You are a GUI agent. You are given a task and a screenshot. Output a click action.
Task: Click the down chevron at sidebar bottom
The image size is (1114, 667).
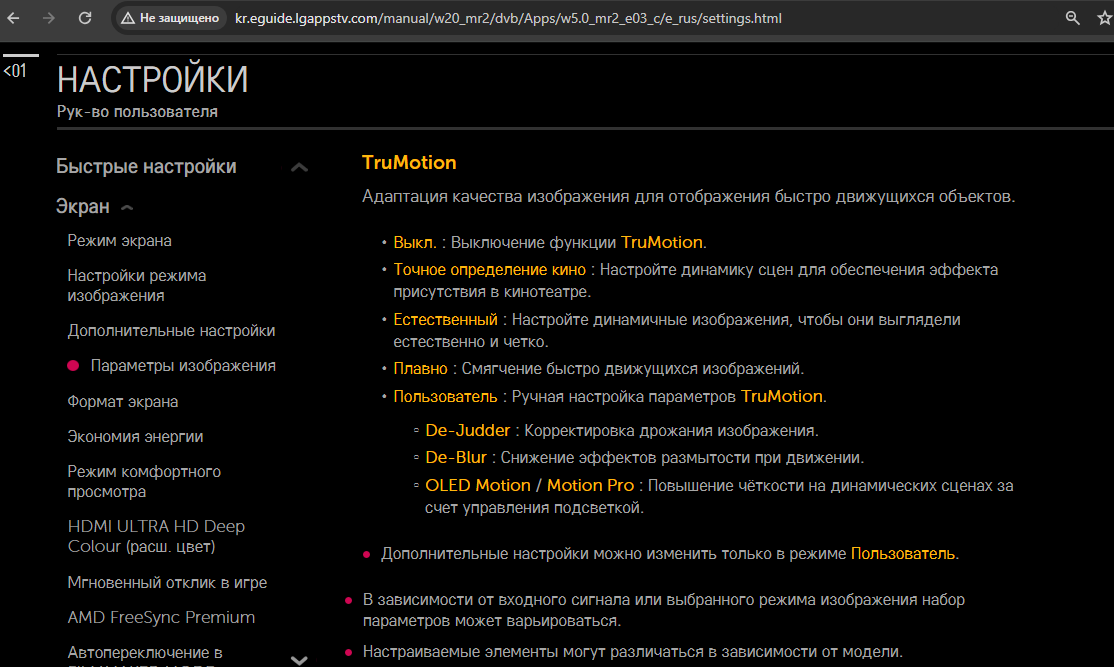click(298, 659)
